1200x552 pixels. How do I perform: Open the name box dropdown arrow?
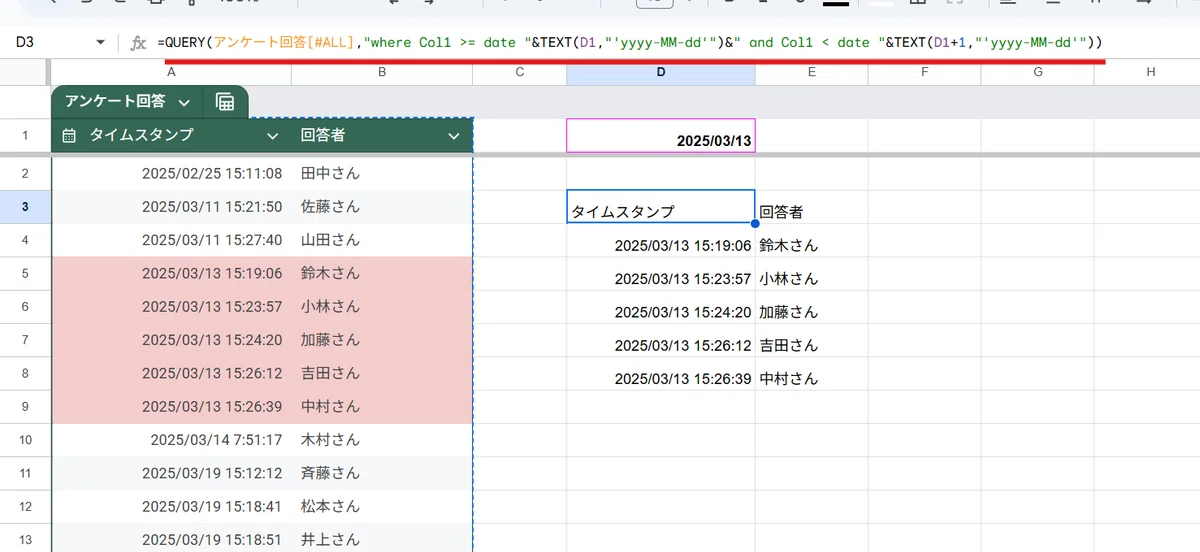click(x=99, y=43)
